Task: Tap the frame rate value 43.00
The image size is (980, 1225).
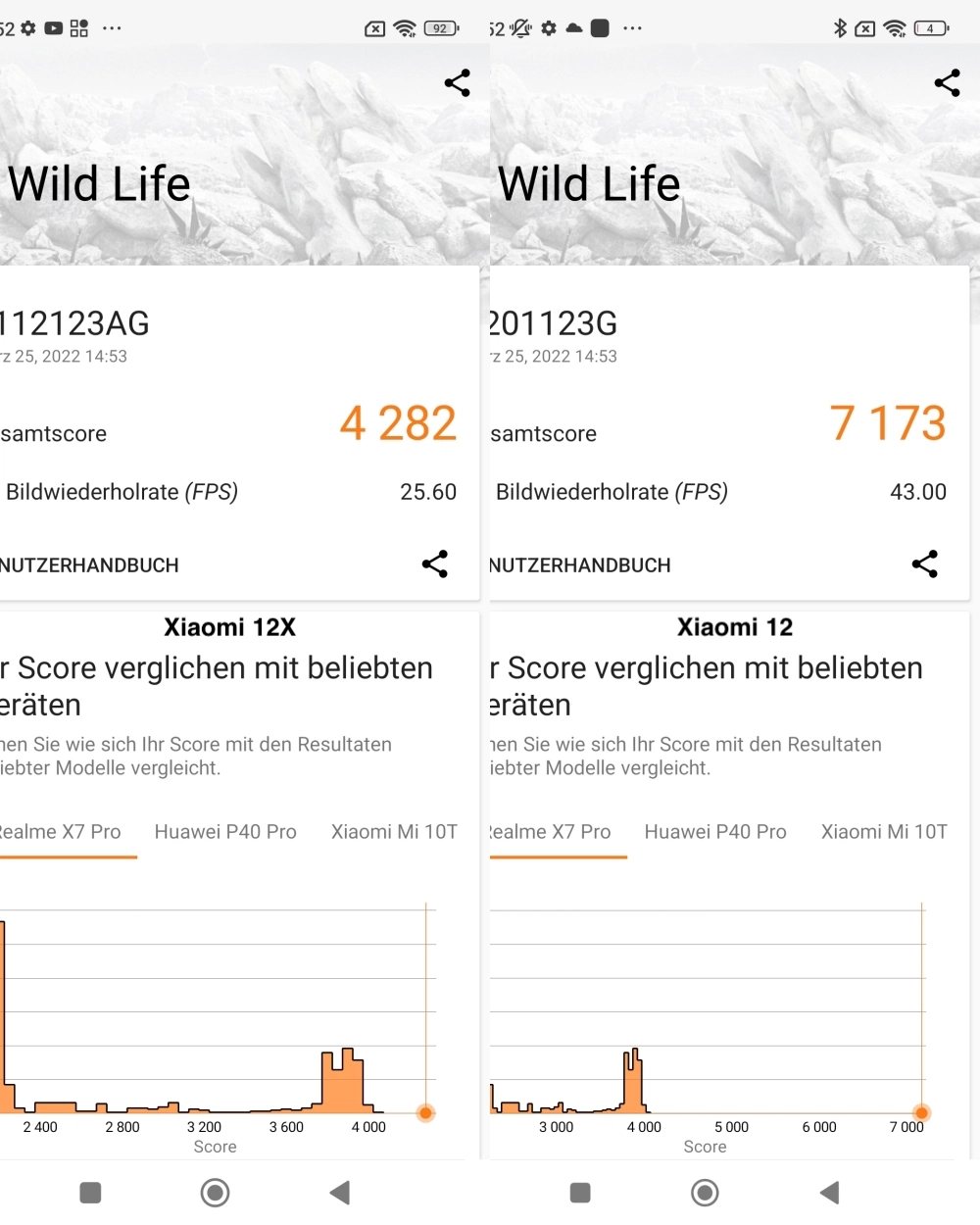Action: tap(918, 492)
